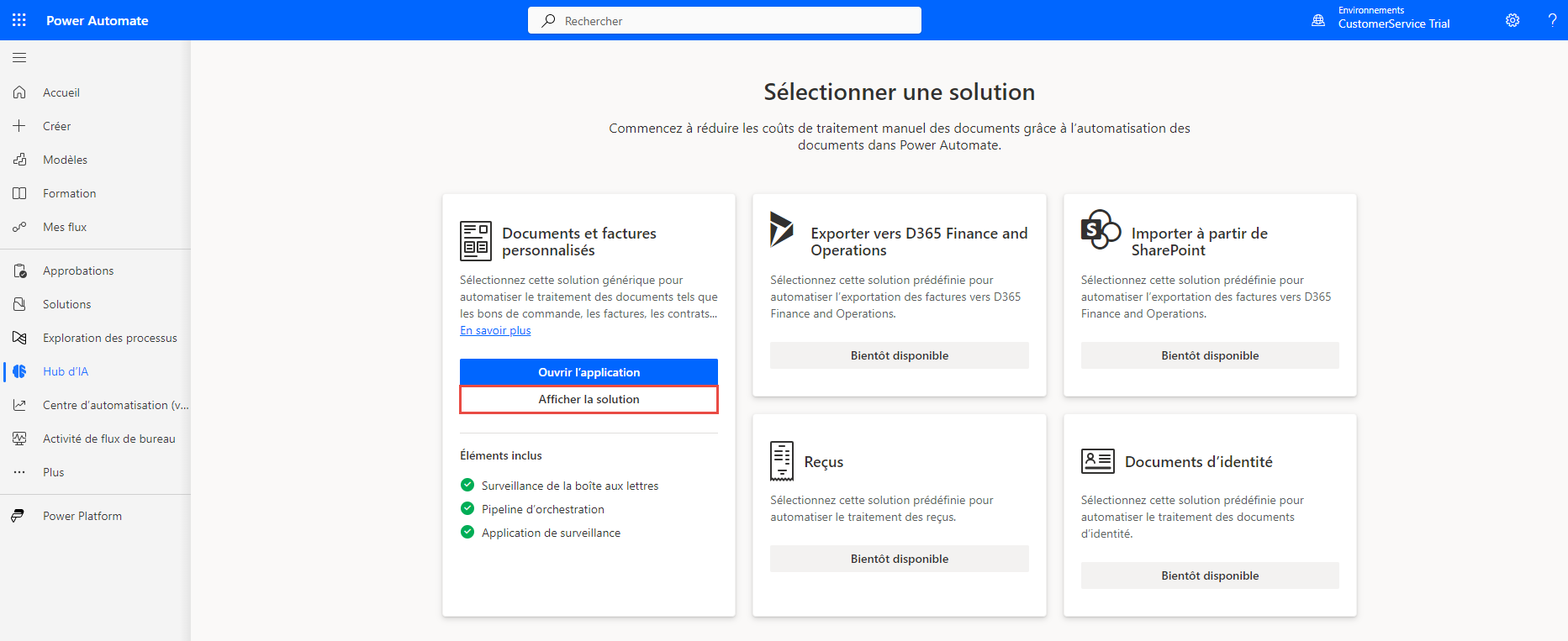This screenshot has width=1568, height=641.
Task: Click the 'Documents d'identité' card title
Action: (x=1199, y=461)
